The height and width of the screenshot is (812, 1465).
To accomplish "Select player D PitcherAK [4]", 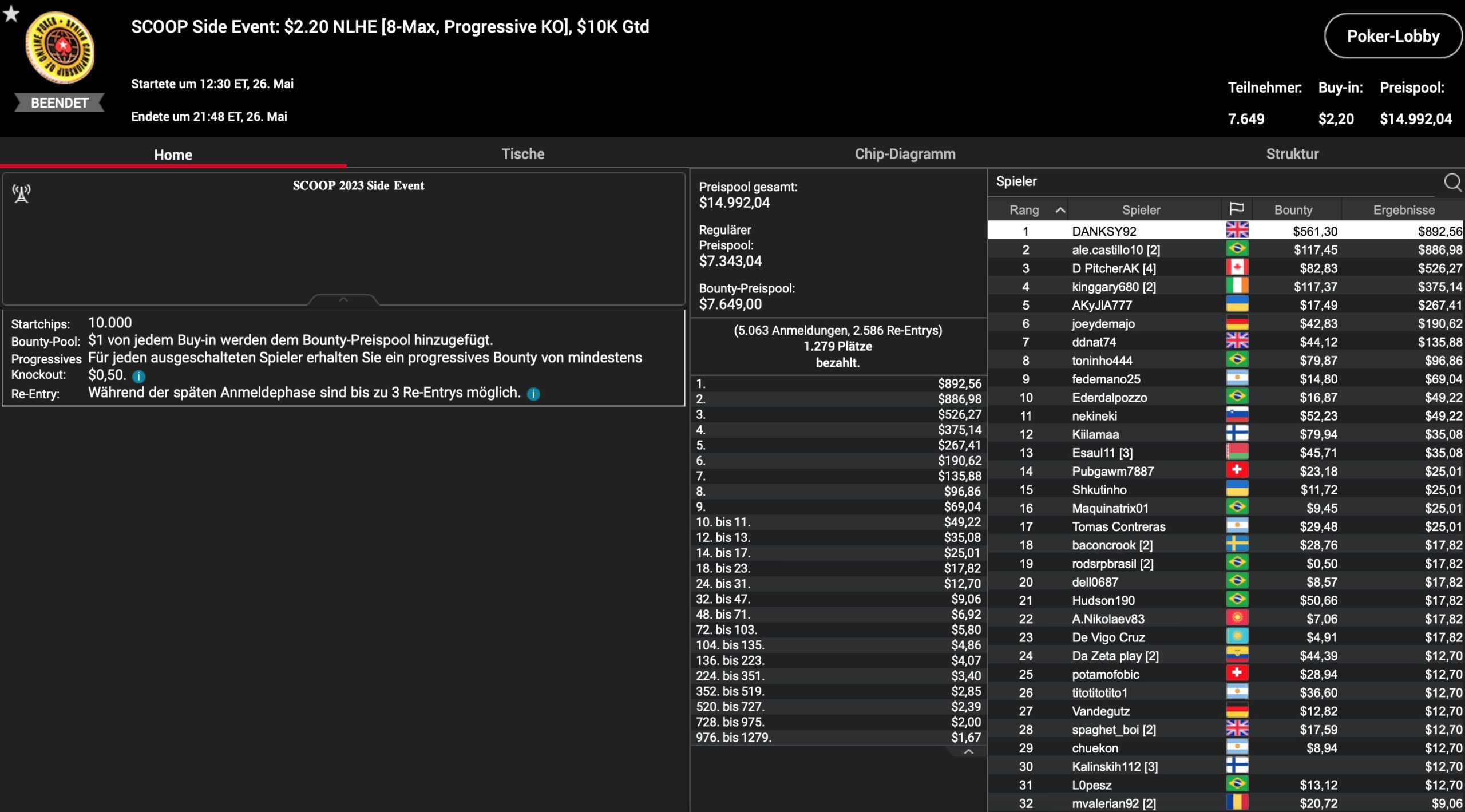I will pyautogui.click(x=1114, y=268).
